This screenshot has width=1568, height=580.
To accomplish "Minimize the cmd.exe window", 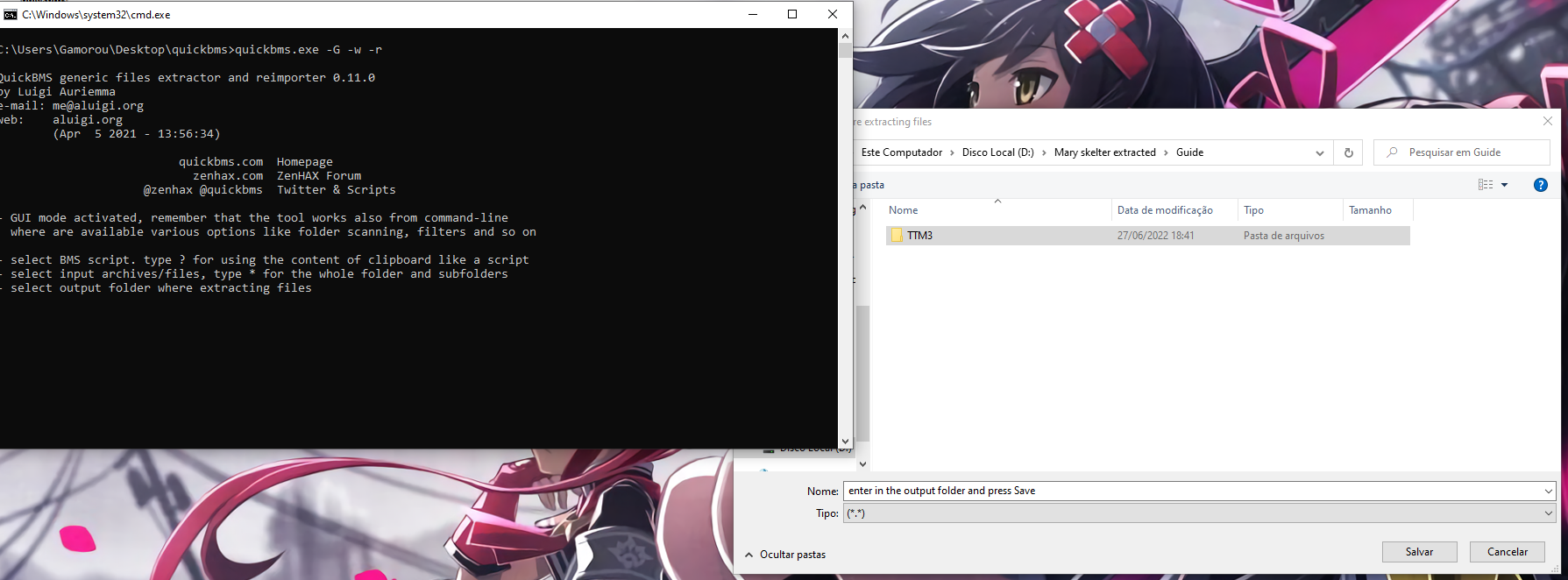I will coord(752,14).
